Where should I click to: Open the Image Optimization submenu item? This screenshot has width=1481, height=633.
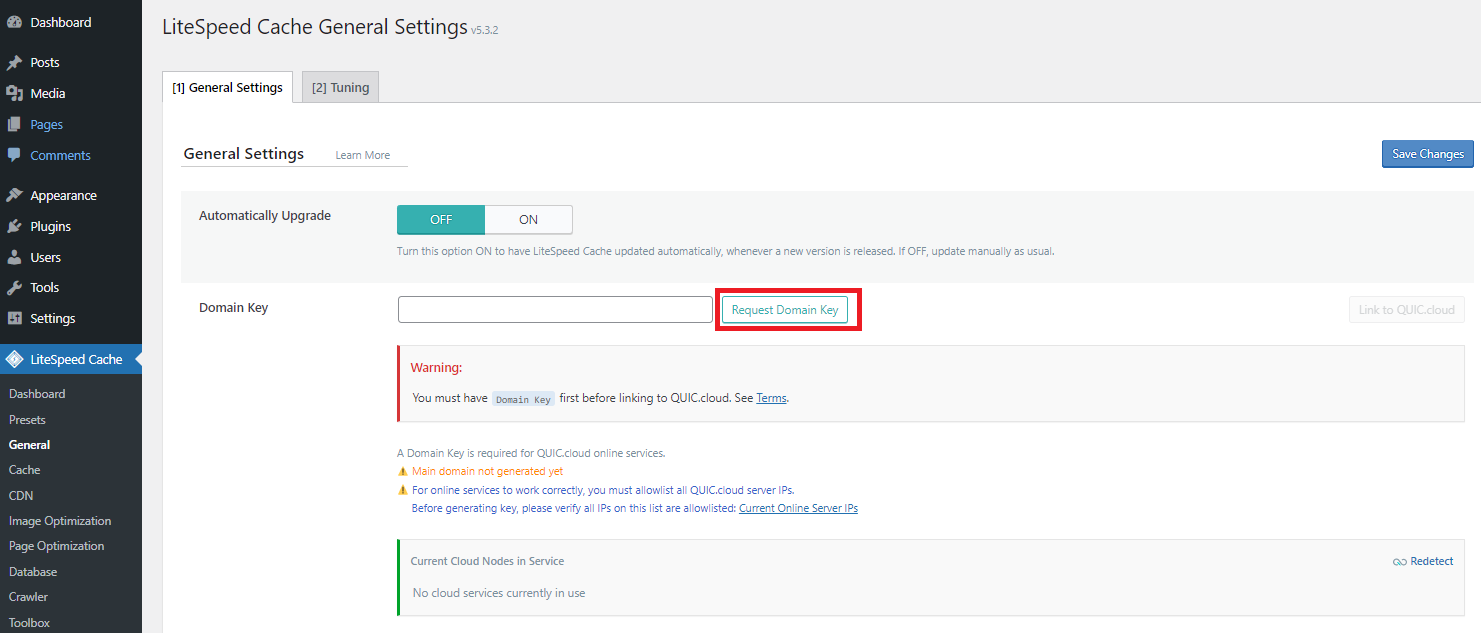point(60,521)
